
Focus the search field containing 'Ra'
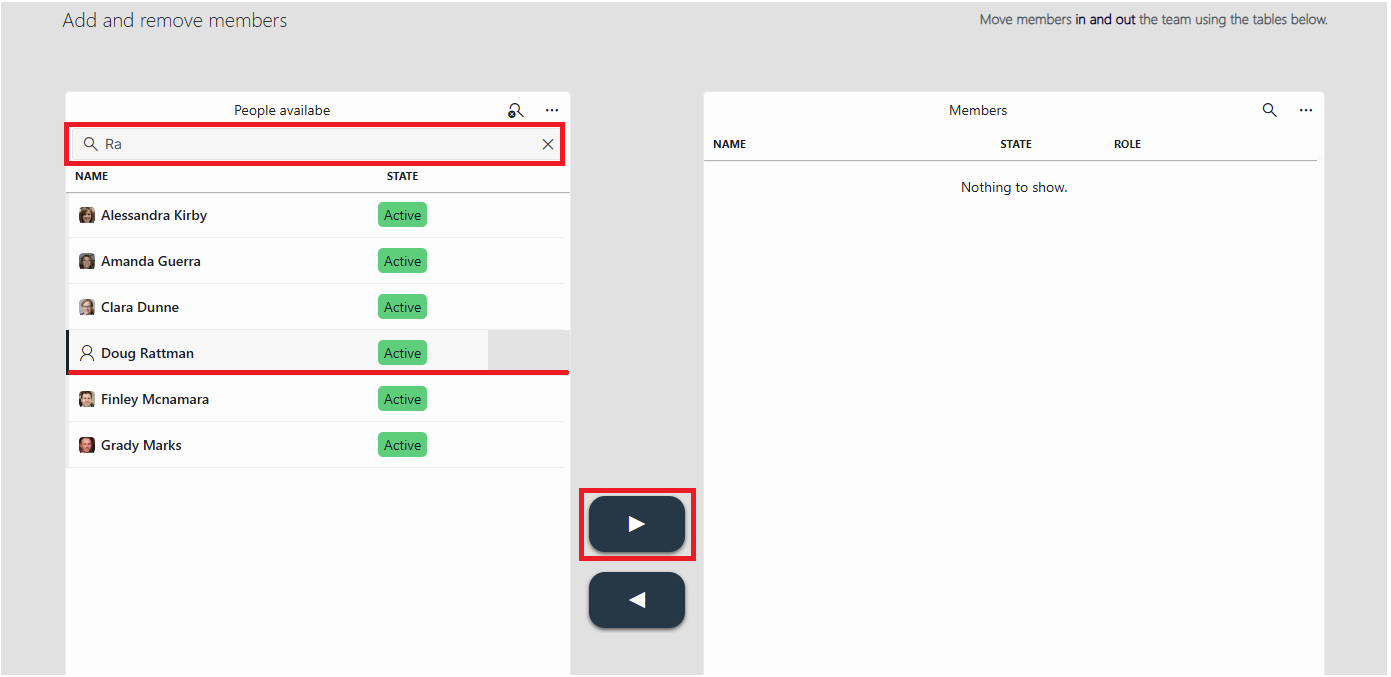click(x=315, y=144)
